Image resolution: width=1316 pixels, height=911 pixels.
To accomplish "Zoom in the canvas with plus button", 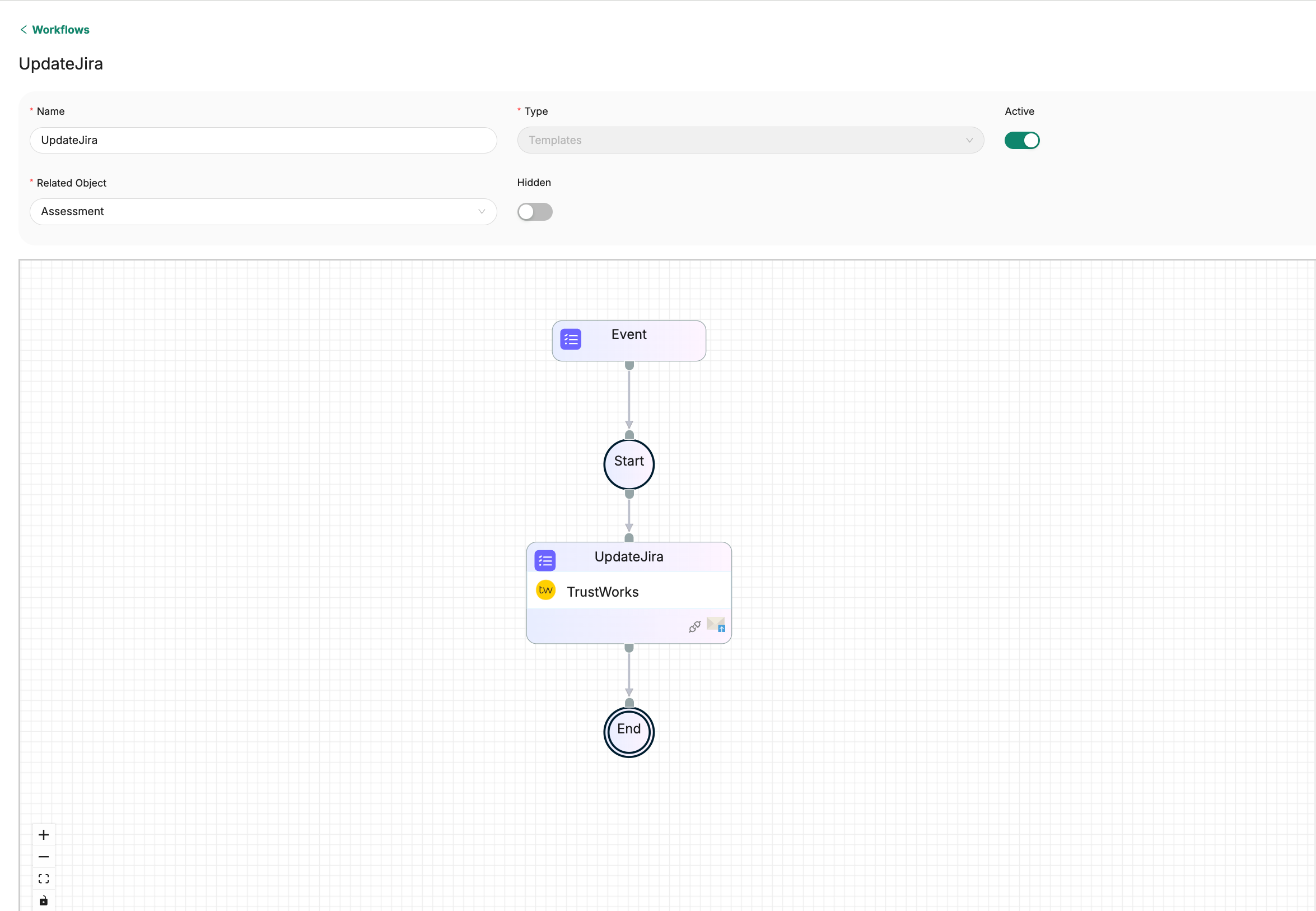I will pos(43,835).
